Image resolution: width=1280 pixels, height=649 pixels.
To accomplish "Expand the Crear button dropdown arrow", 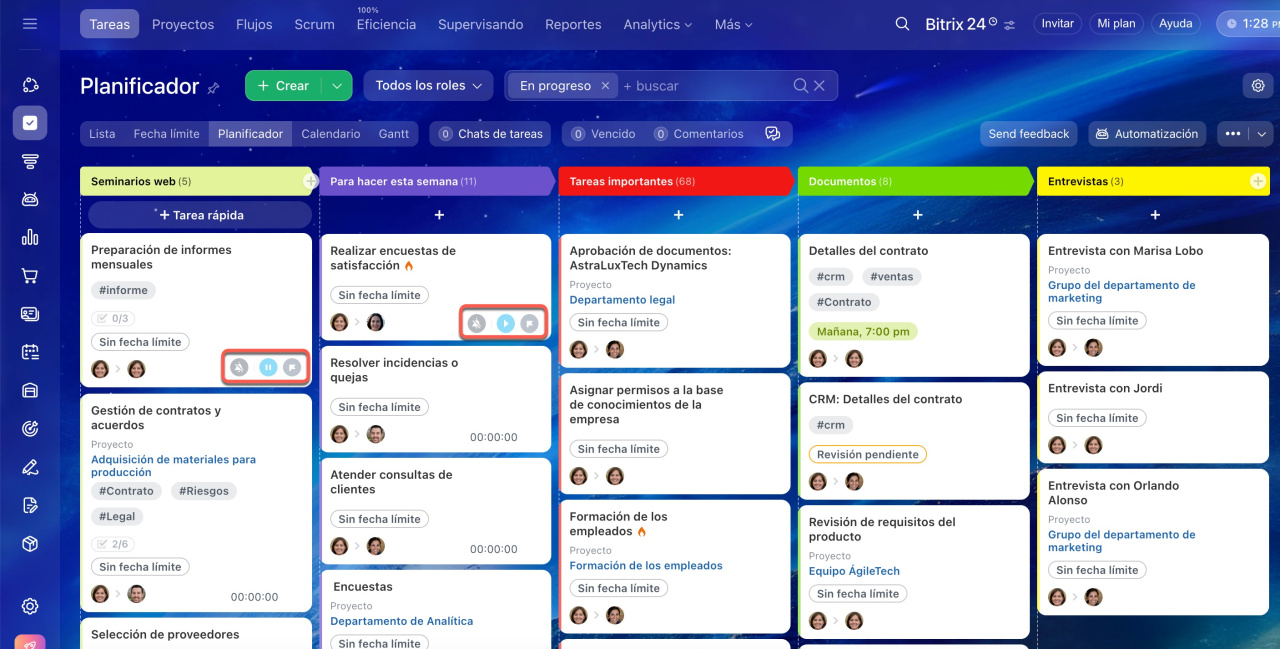I will click(337, 86).
